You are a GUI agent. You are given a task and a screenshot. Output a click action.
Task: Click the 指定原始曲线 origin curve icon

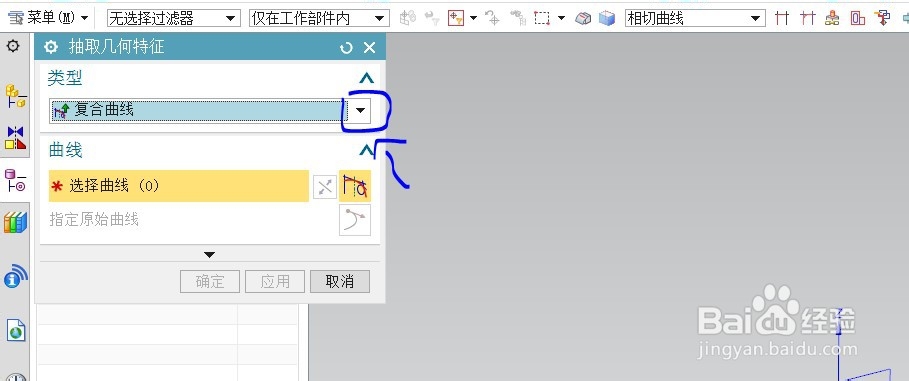pos(355,220)
